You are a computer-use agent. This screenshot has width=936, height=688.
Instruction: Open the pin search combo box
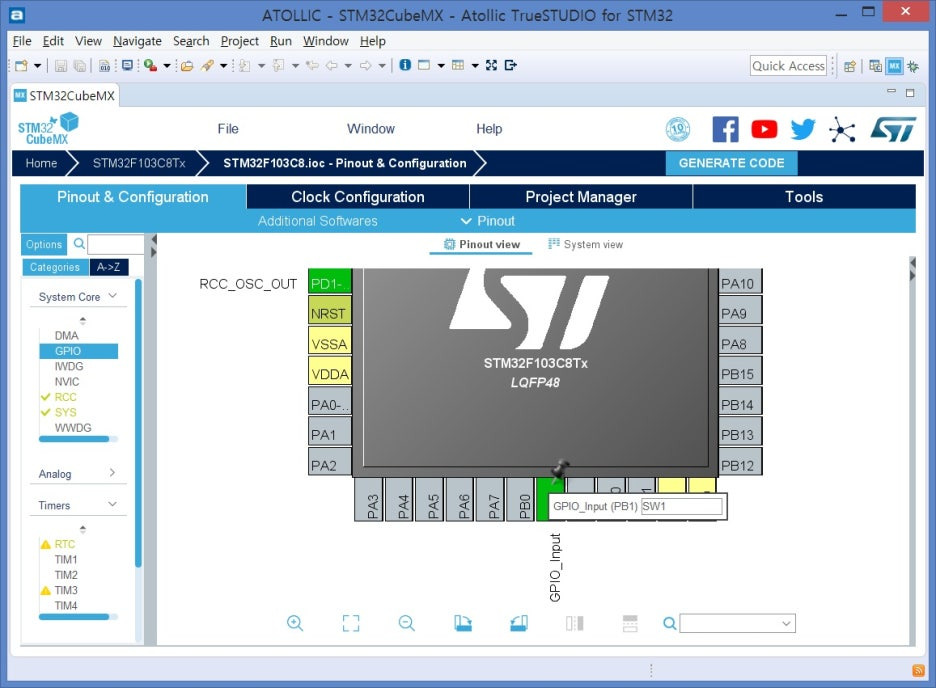click(x=737, y=623)
